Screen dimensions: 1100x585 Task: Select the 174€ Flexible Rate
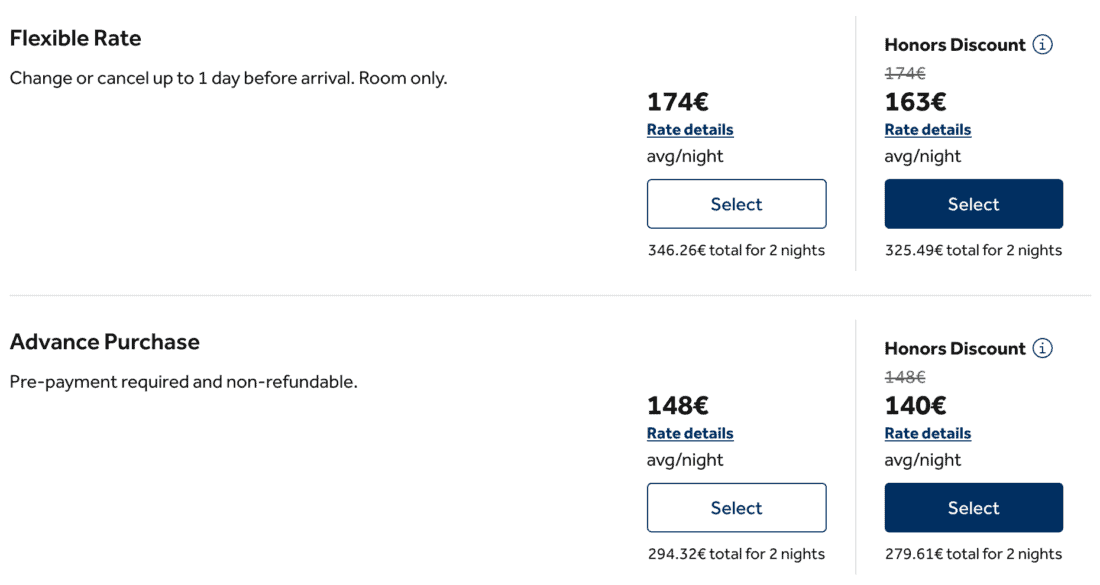tap(736, 204)
